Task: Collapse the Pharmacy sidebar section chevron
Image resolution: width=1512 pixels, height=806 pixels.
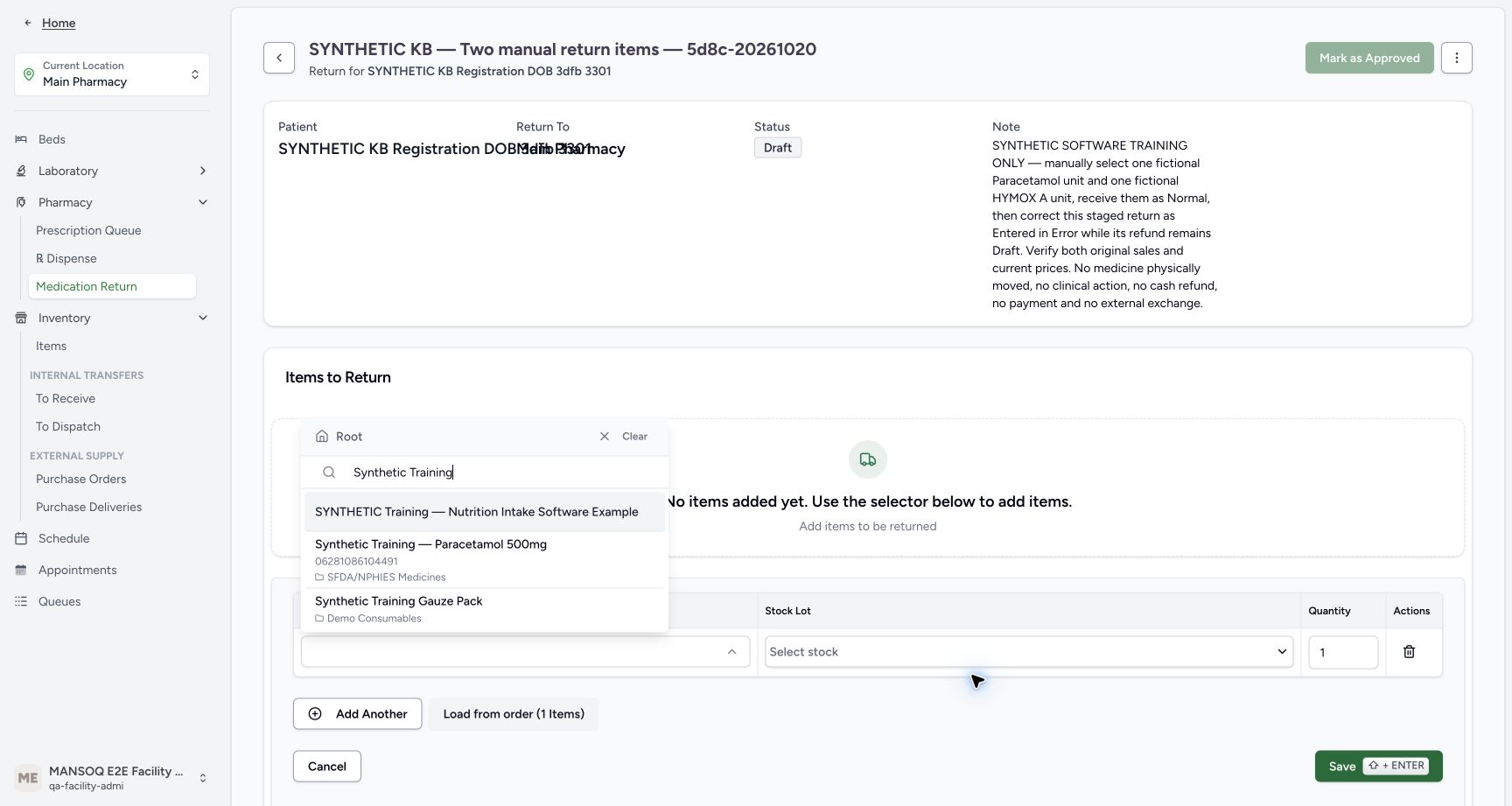Action: point(203,202)
